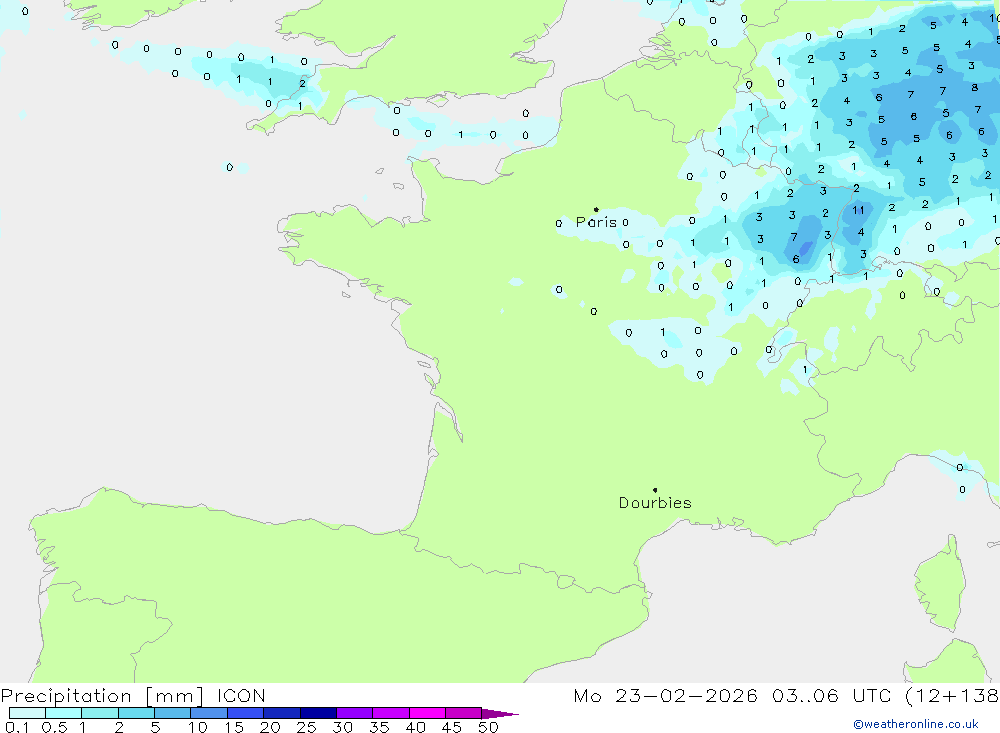Click the '0.1' legend scale label
1000x733 pixels.
coord(16,727)
